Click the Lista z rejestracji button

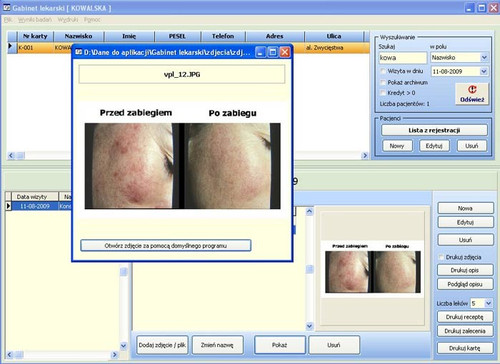tap(434, 130)
